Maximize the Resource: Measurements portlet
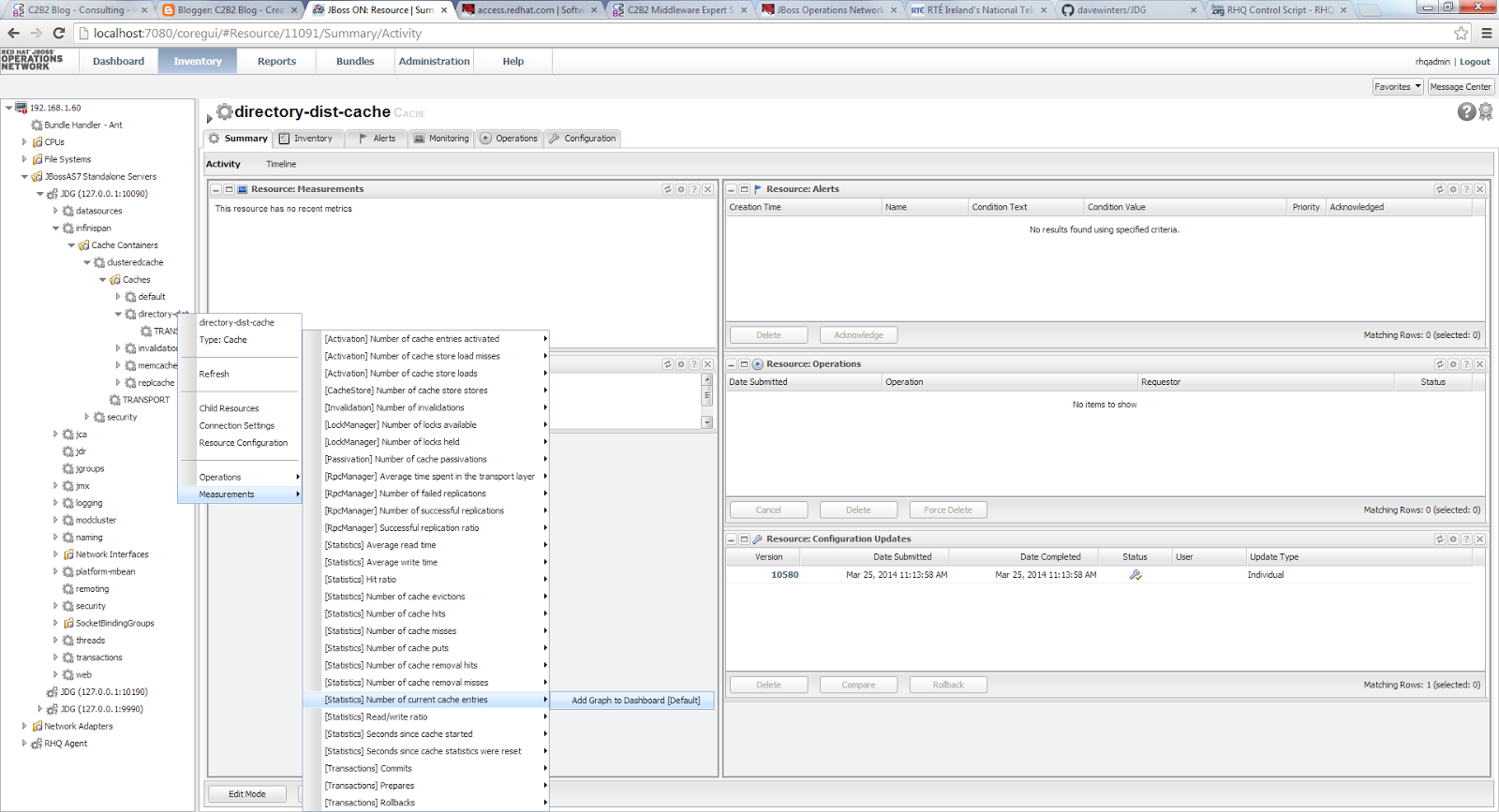1499x812 pixels. pyautogui.click(x=229, y=189)
